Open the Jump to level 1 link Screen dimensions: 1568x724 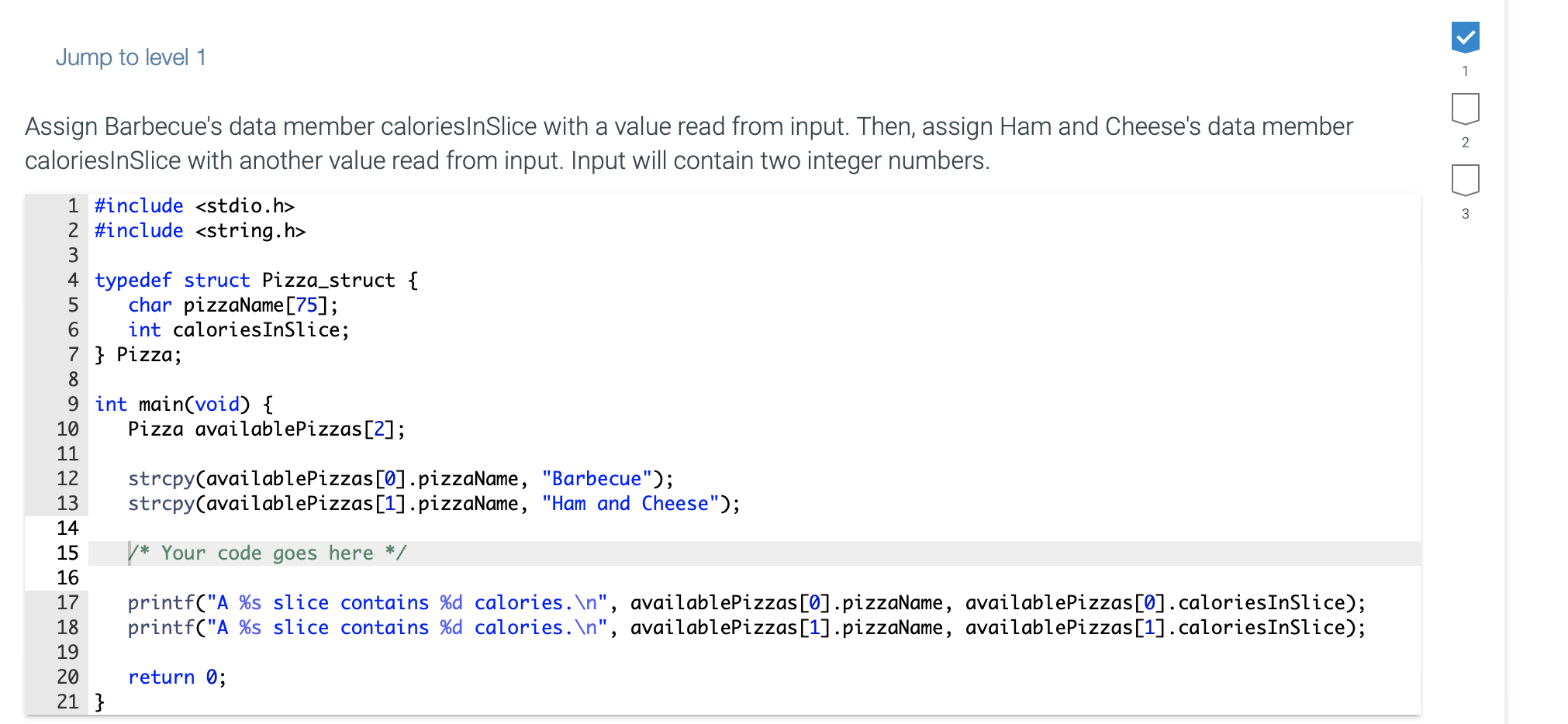point(130,57)
